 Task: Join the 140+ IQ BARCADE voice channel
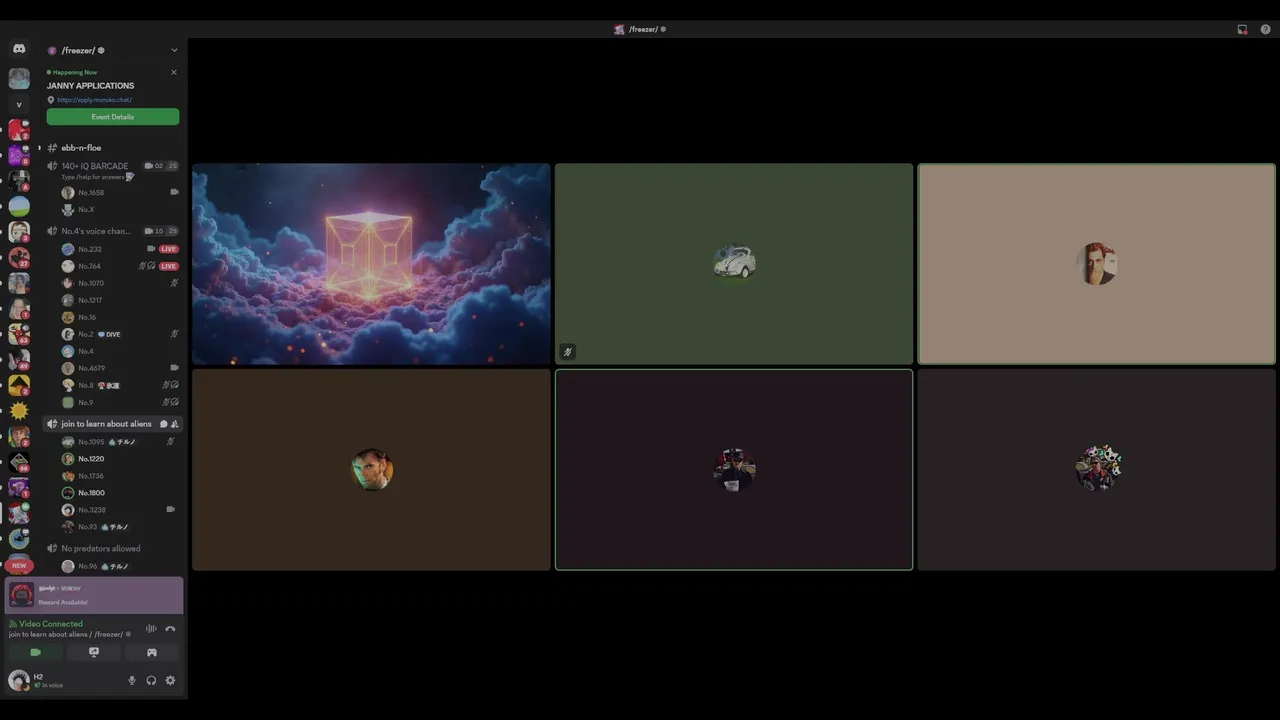pyautogui.click(x=95, y=166)
